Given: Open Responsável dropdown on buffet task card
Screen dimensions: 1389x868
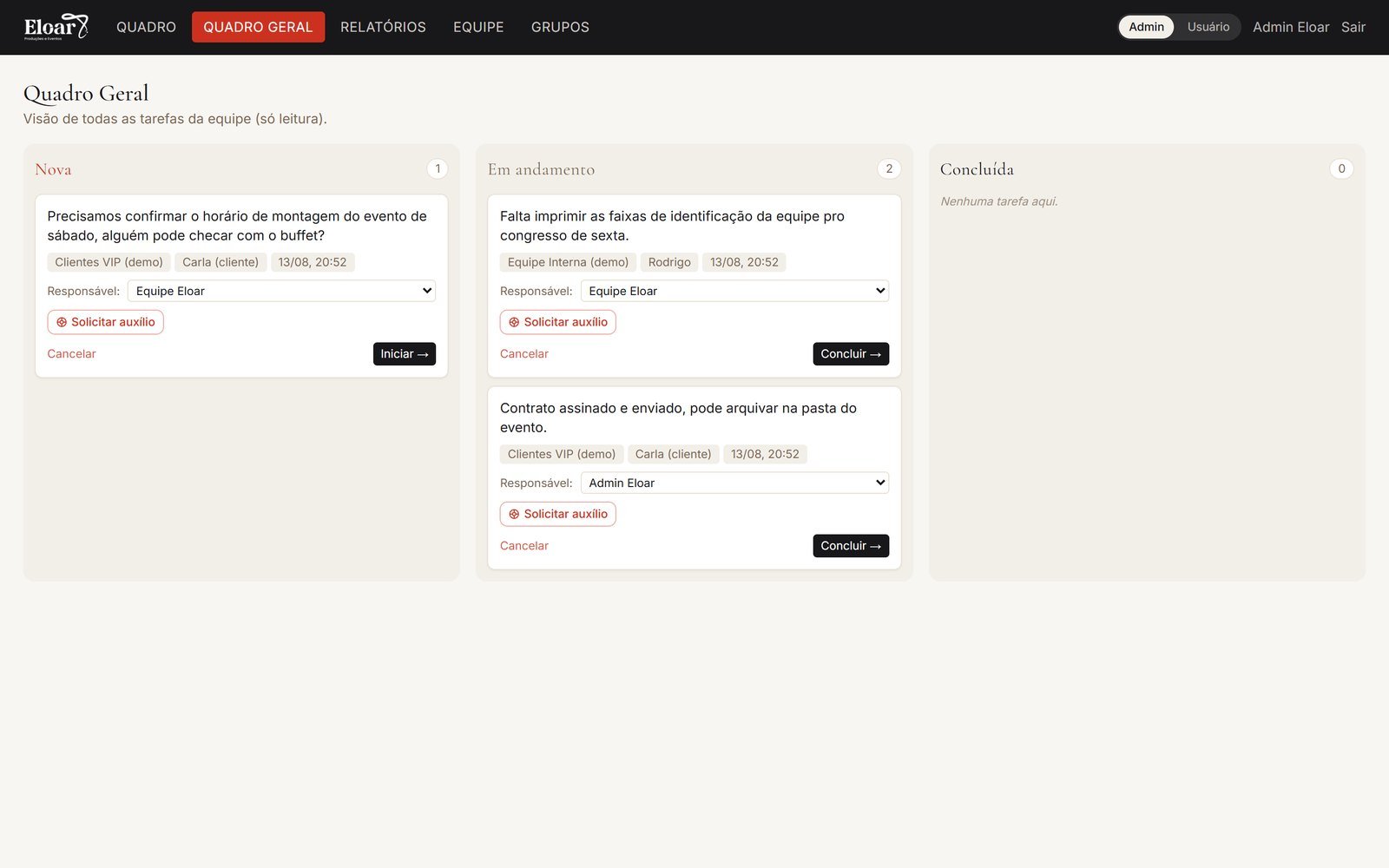Looking at the screenshot, I should [281, 291].
